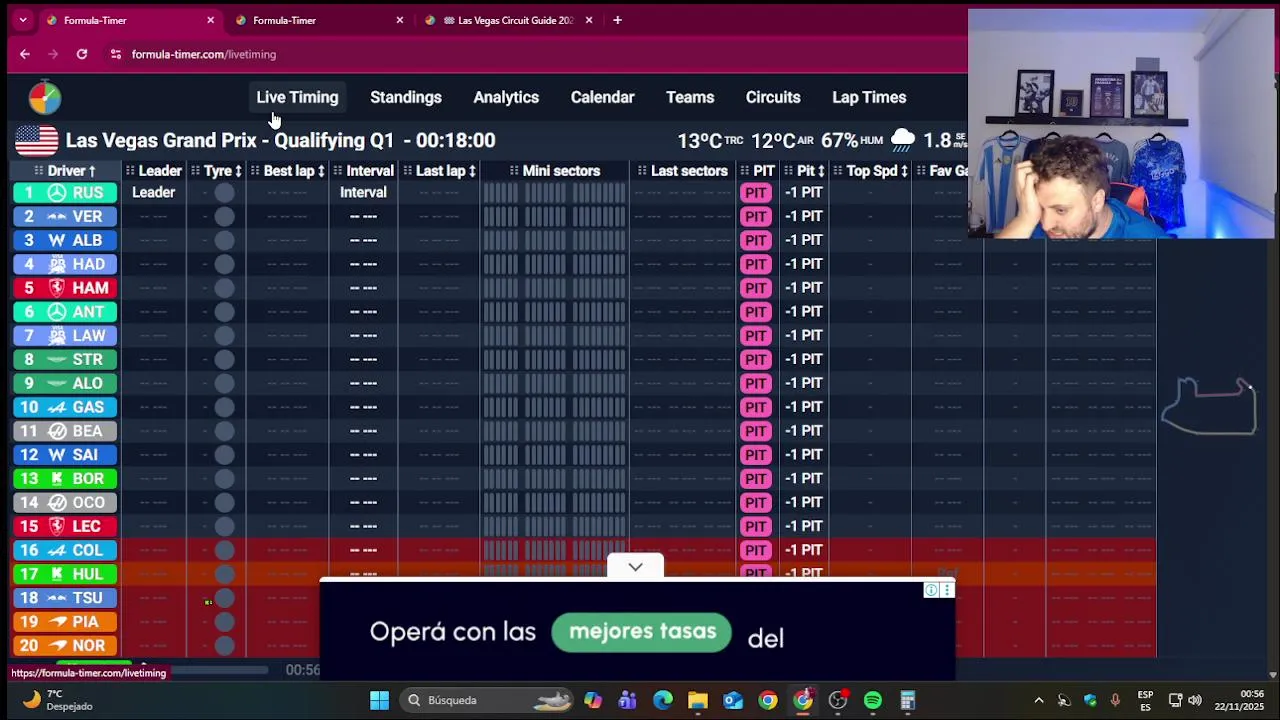The height and width of the screenshot is (720, 1280).
Task: Sort by the Pit column header
Action: [805, 171]
